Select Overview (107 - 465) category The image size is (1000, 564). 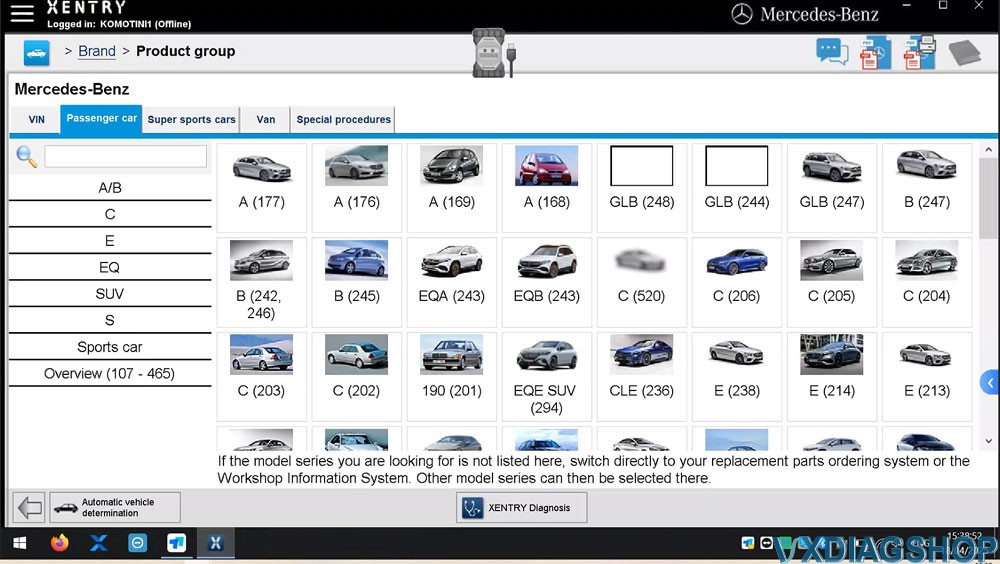click(x=110, y=374)
